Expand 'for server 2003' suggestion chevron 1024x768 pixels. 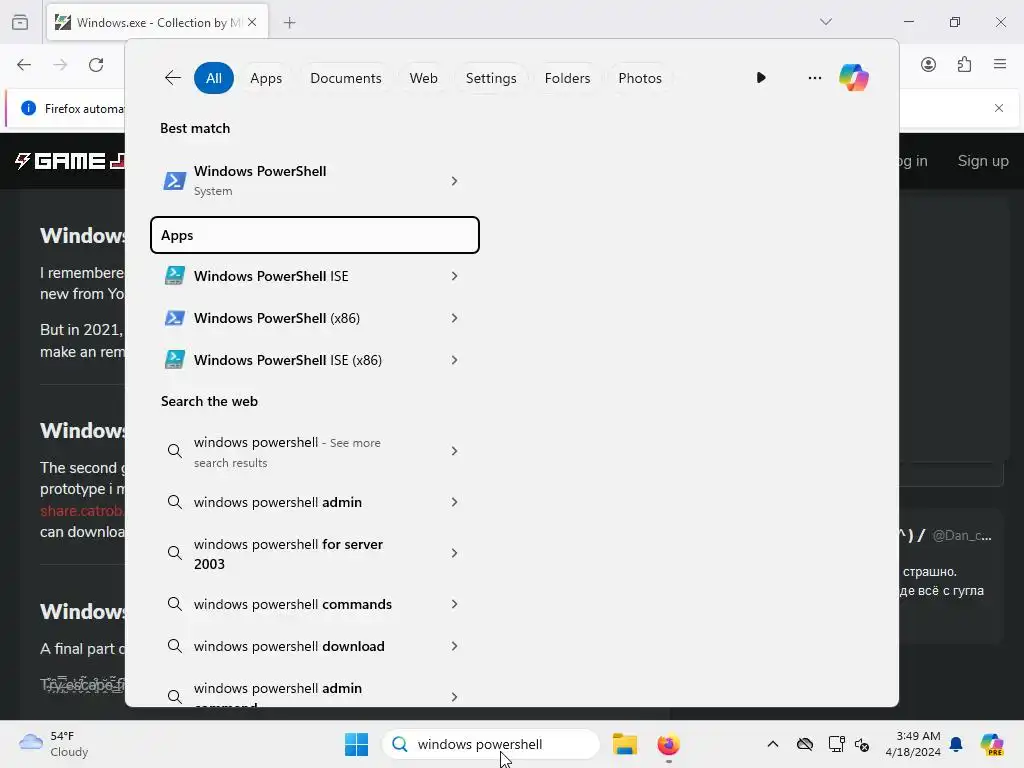pos(454,553)
